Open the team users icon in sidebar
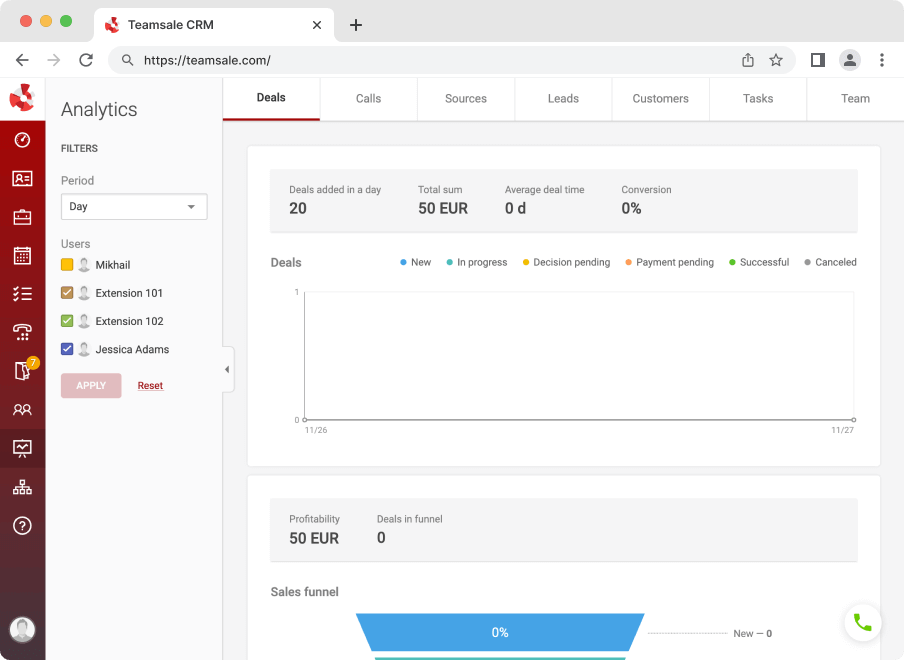Viewport: 904px width, 660px height. (22, 410)
